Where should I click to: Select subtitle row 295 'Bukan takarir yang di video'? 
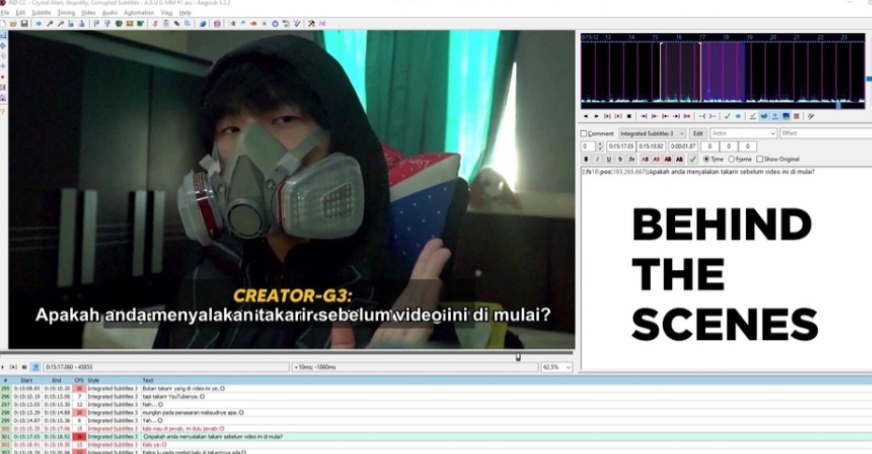click(x=436, y=388)
